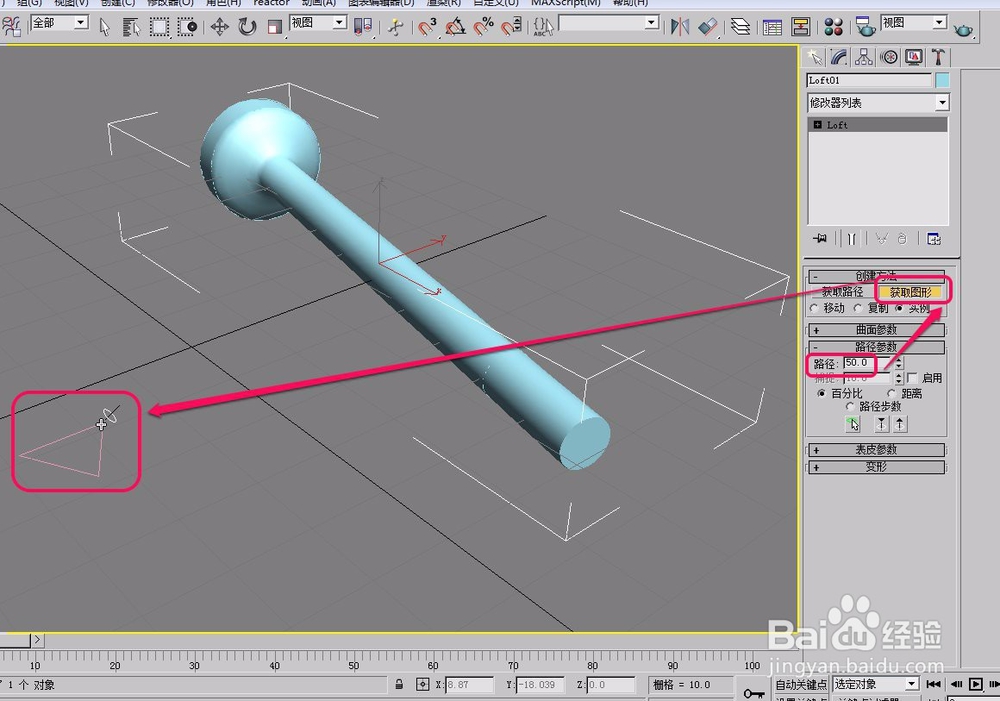This screenshot has width=1000, height=701.
Task: Click the Next Shape icon
Action: 899,424
